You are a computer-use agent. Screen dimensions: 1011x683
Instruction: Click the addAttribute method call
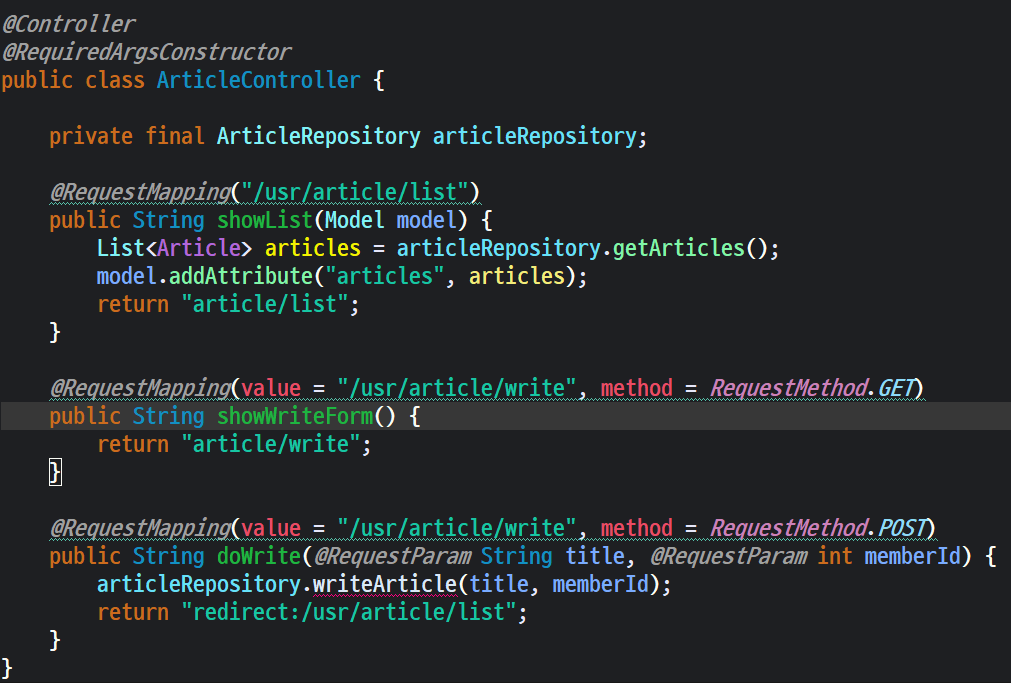(x=240, y=276)
